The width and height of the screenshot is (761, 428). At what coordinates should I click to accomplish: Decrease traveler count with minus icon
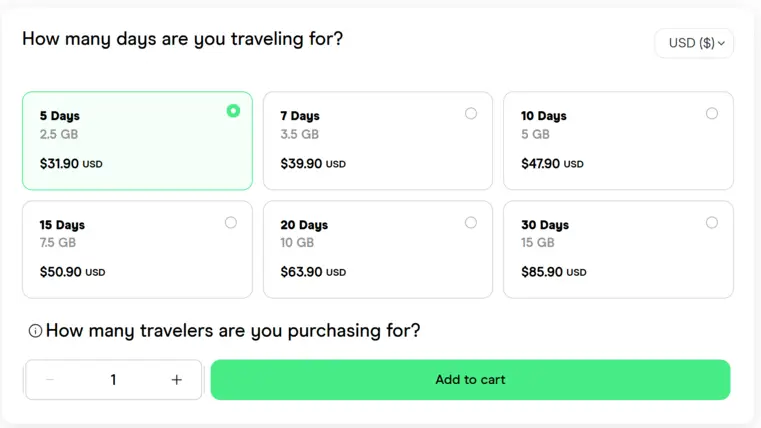coord(50,379)
